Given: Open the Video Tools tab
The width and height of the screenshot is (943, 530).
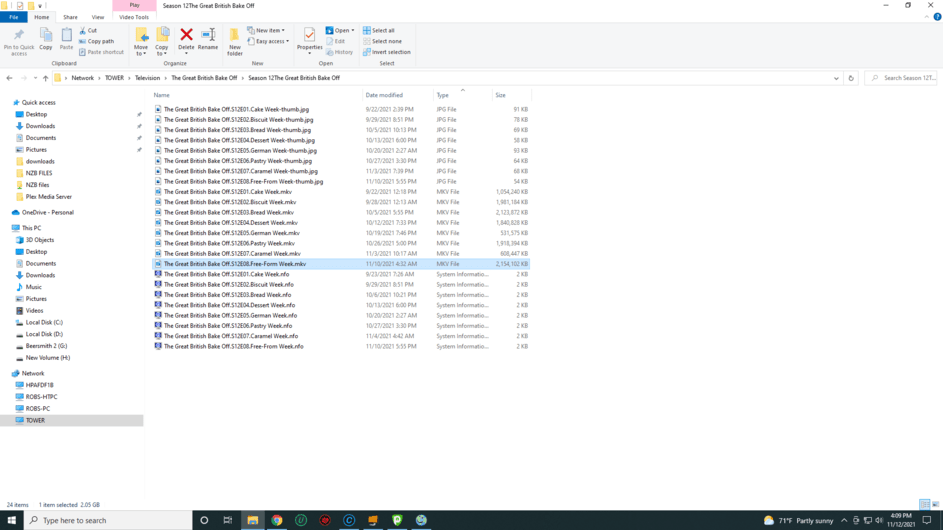Looking at the screenshot, I should pos(134,17).
